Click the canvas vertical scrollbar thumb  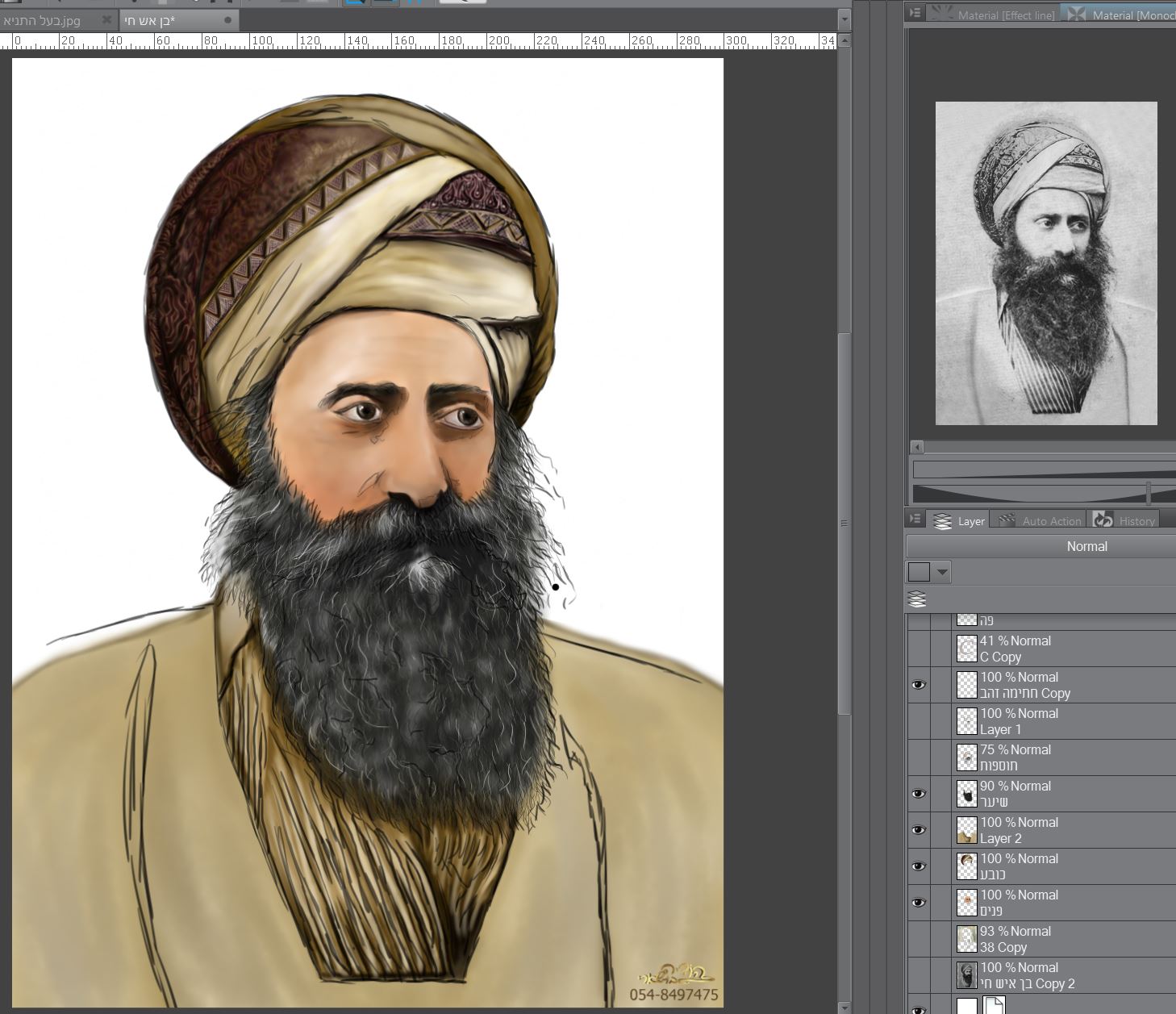[844, 524]
